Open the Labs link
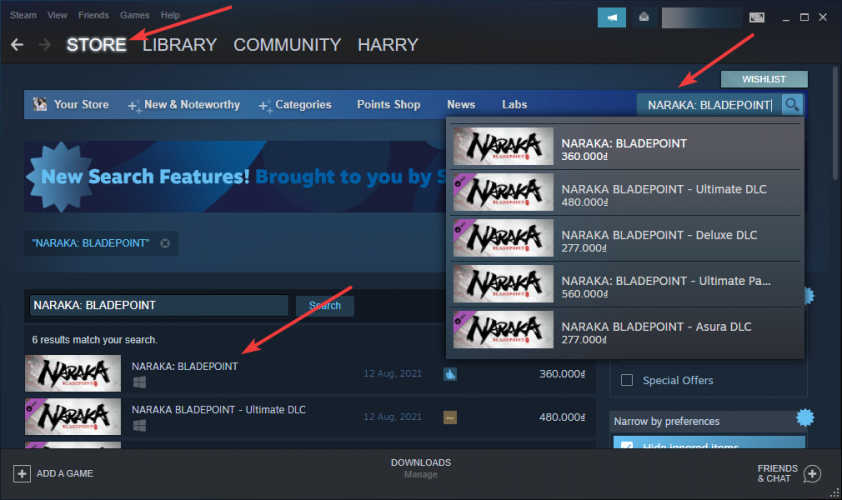 click(x=514, y=105)
